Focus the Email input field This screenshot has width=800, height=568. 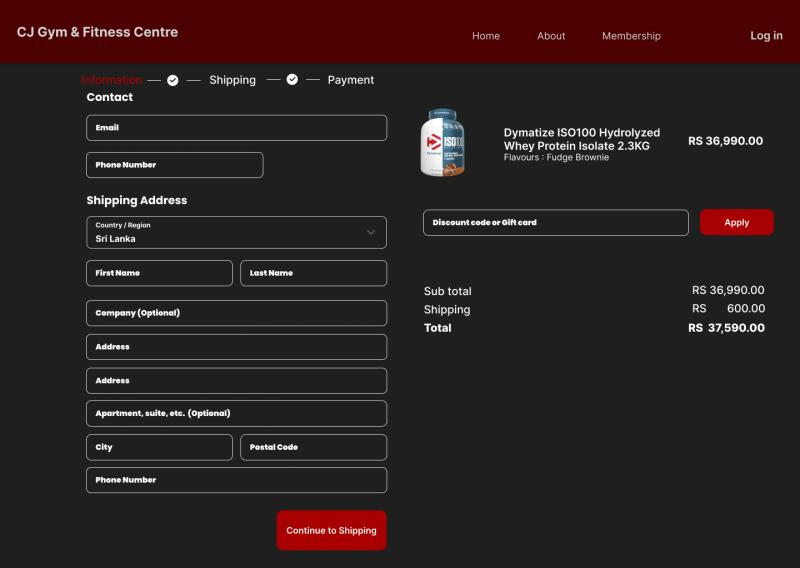click(236, 128)
